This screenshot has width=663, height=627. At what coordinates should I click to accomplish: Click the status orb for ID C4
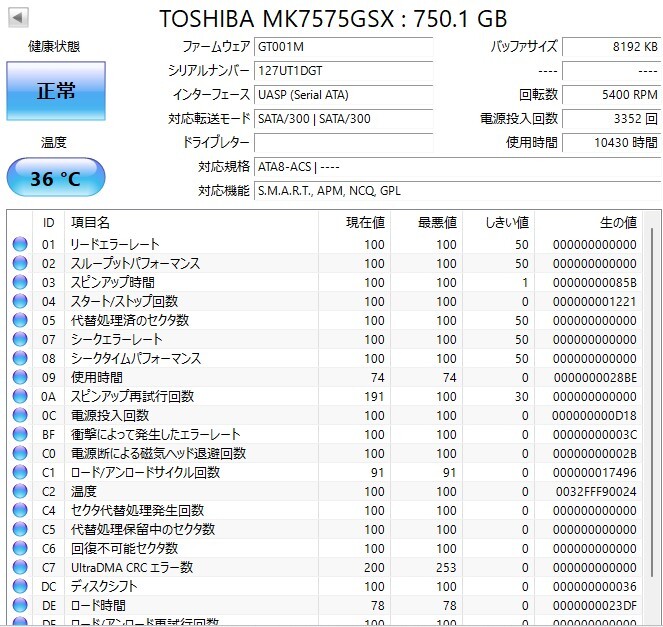[20, 510]
